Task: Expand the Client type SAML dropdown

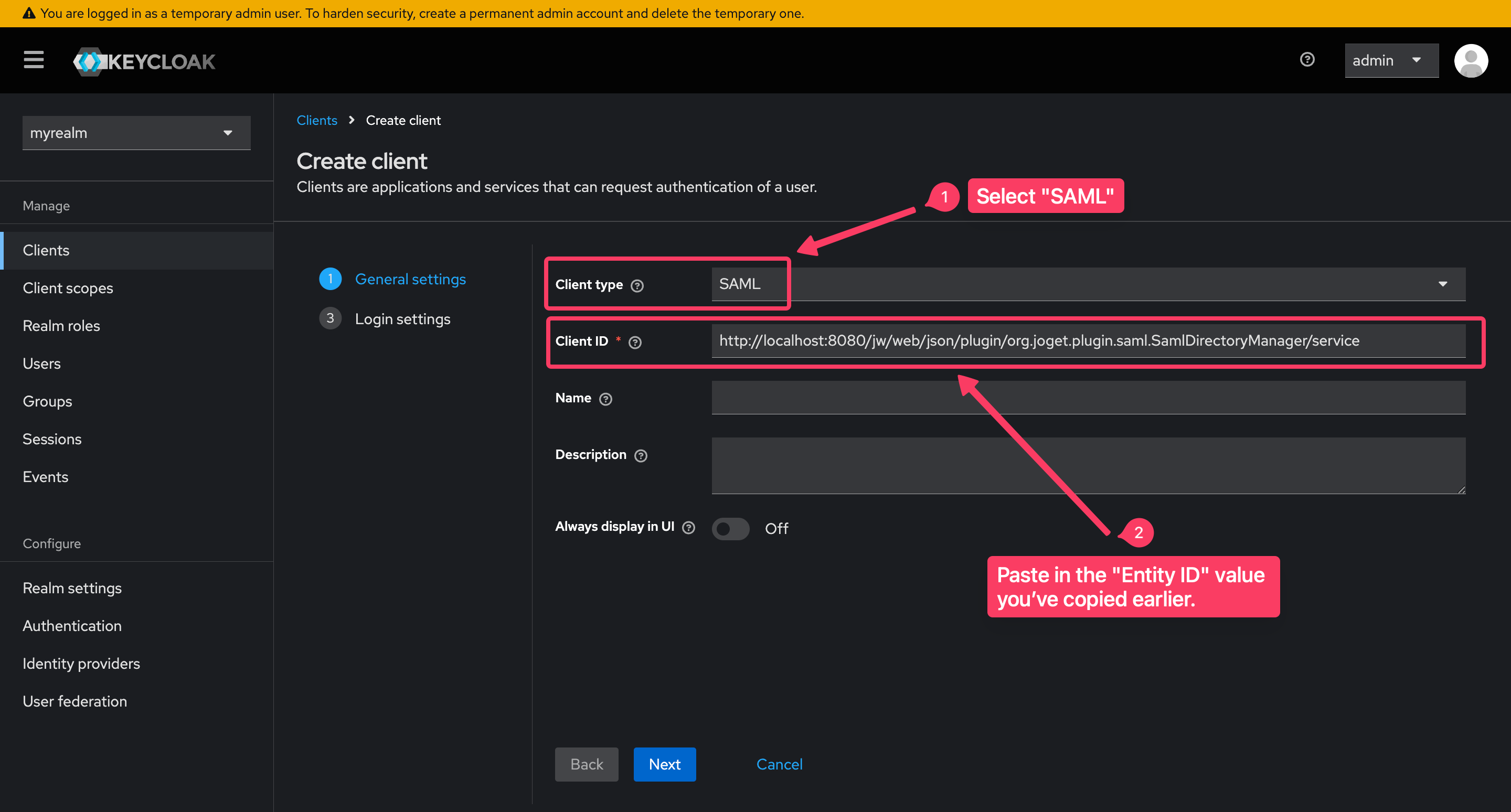Action: click(x=1088, y=284)
